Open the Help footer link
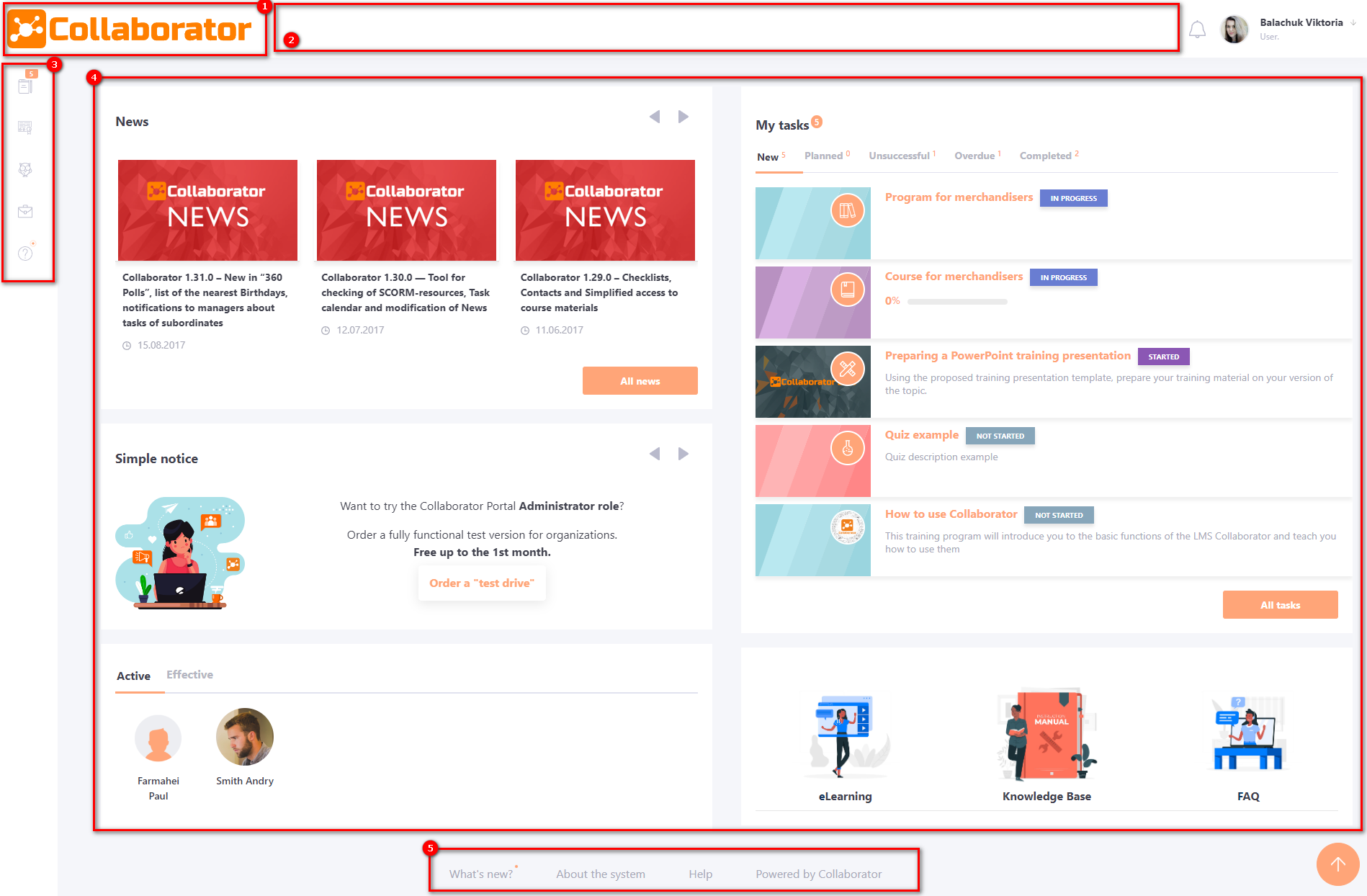The height and width of the screenshot is (896, 1367). (701, 874)
